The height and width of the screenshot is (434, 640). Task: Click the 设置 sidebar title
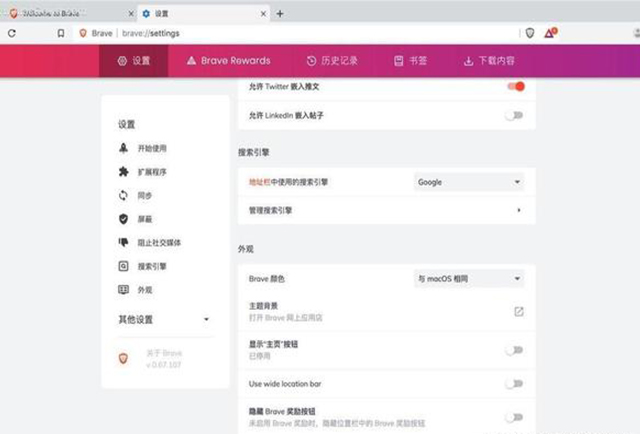point(127,125)
